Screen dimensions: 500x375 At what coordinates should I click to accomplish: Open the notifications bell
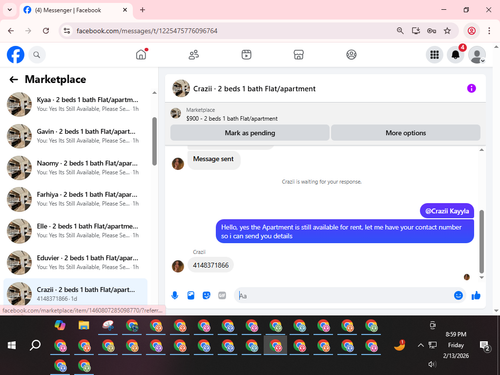click(x=456, y=55)
